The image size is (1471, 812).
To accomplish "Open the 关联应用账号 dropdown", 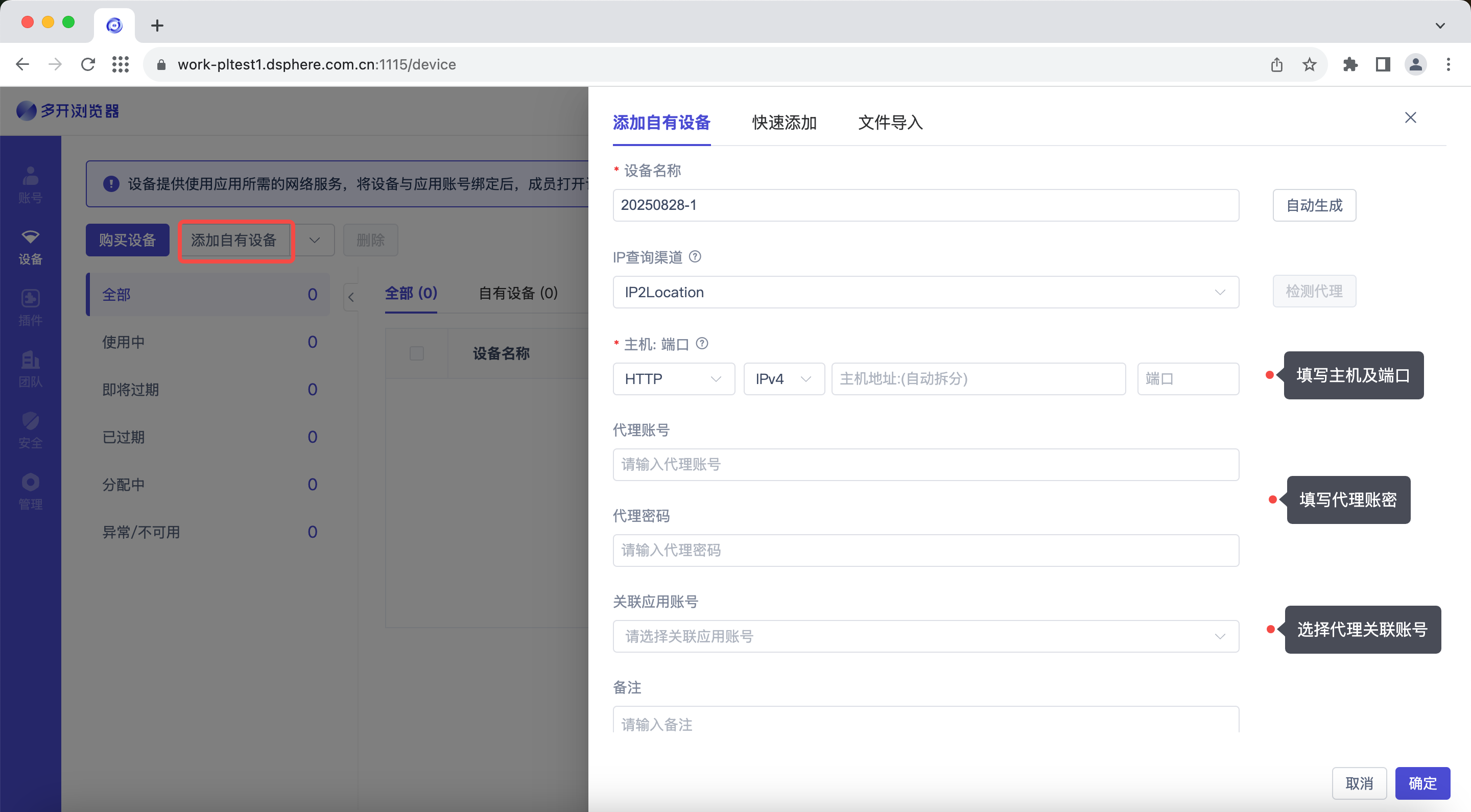I will point(926,636).
